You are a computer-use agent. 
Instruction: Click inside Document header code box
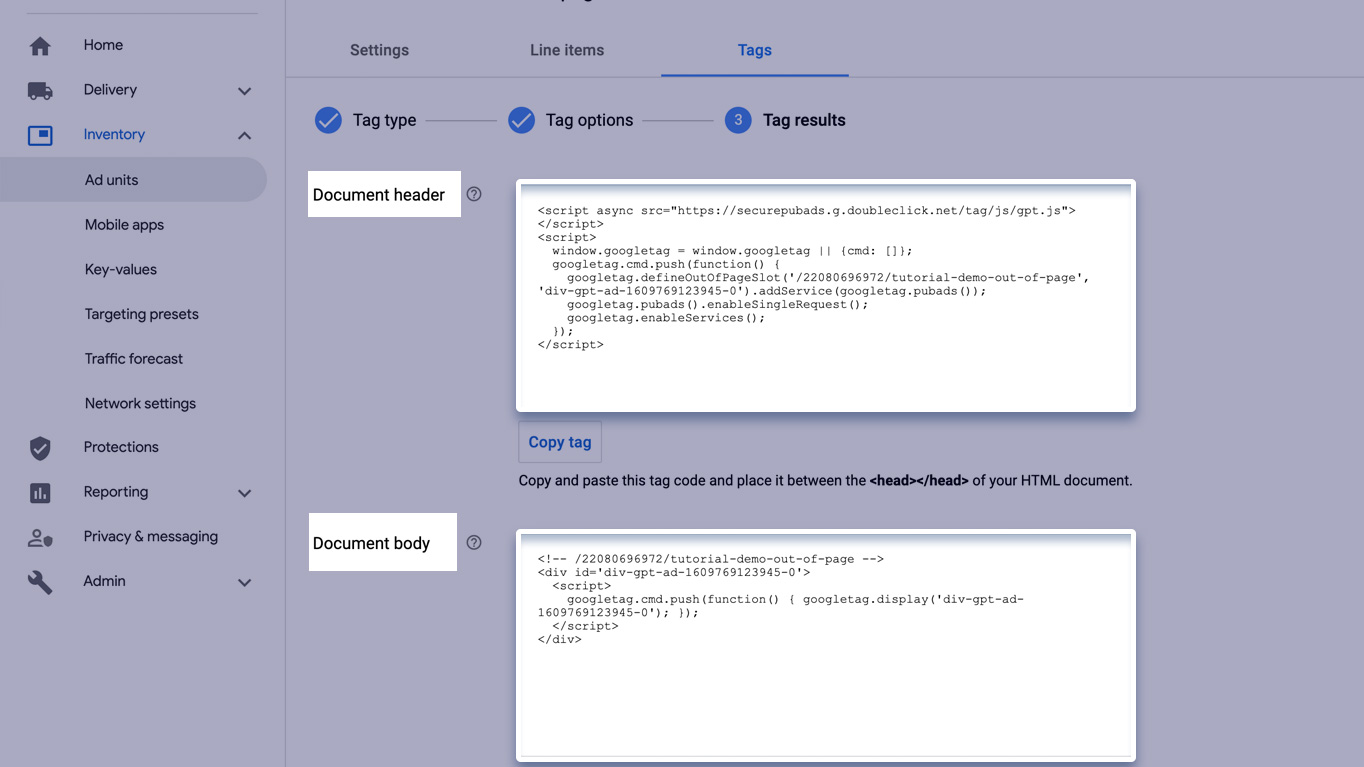pos(826,296)
